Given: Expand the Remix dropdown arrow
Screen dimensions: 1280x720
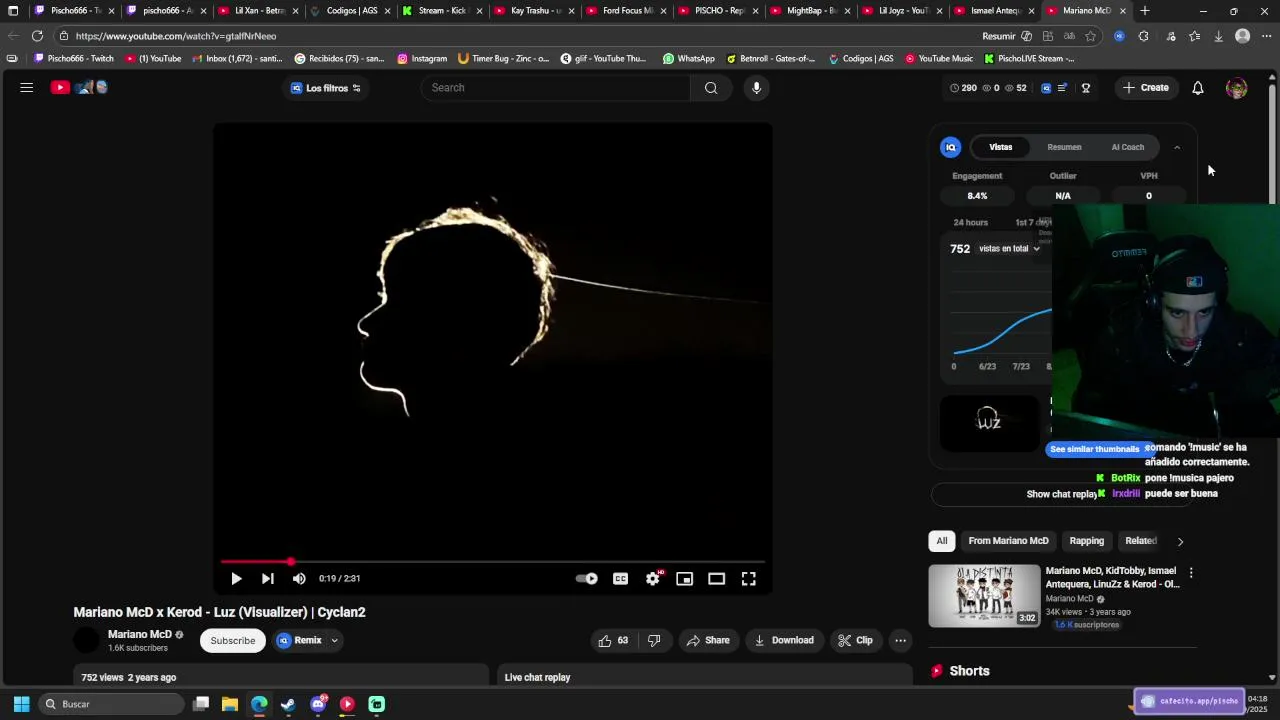Looking at the screenshot, I should [334, 640].
